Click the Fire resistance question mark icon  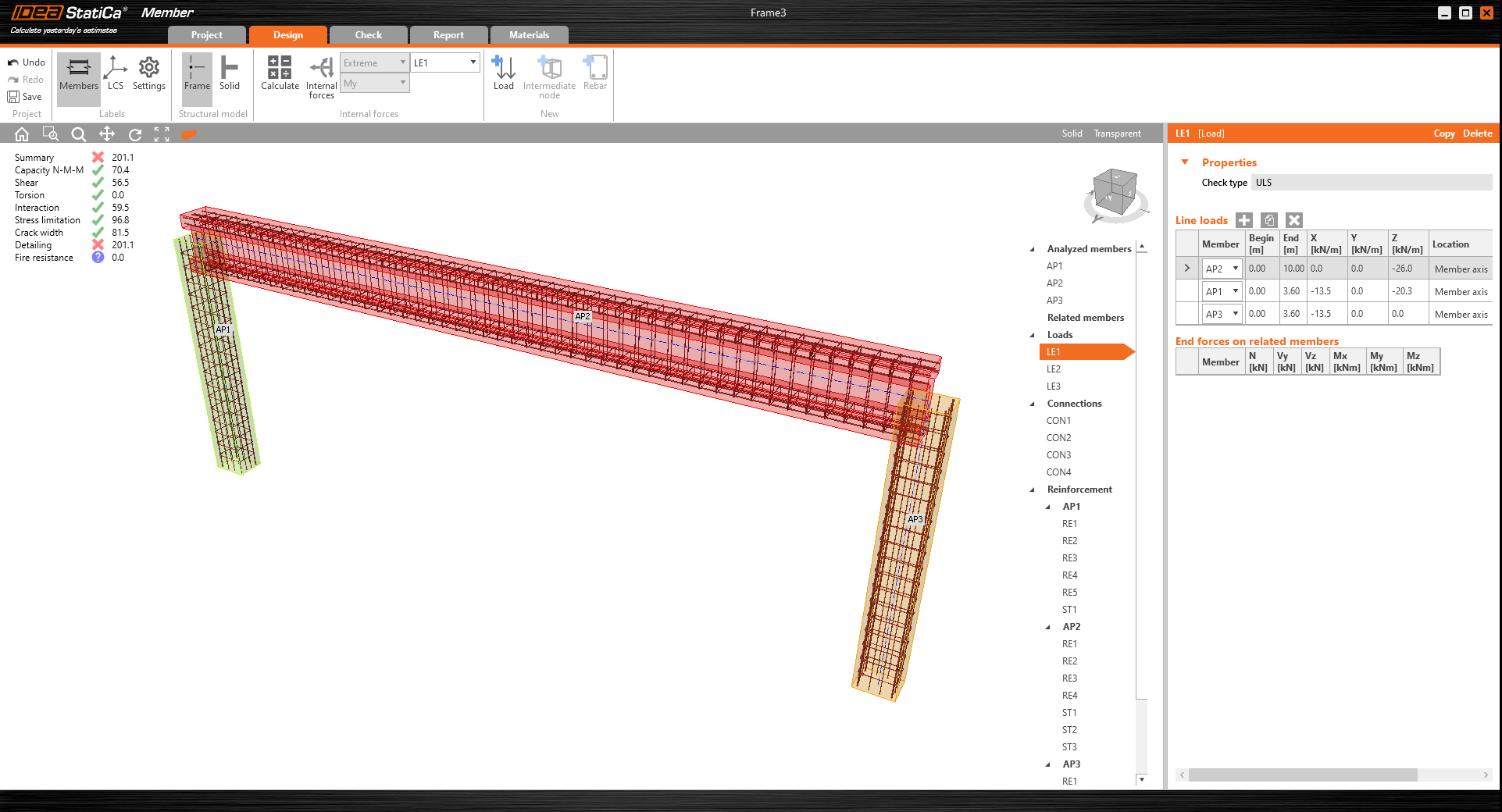coord(98,258)
